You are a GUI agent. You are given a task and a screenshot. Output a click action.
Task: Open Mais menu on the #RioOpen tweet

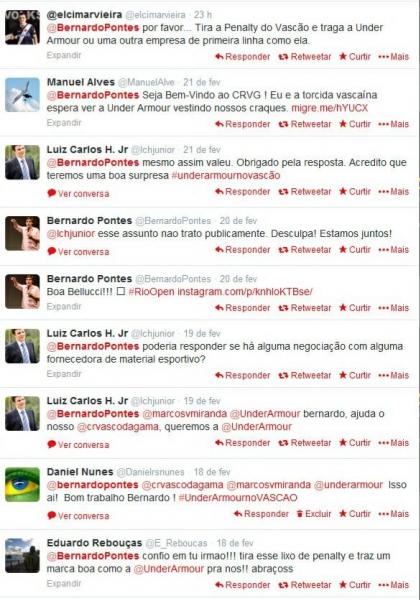pos(394,308)
